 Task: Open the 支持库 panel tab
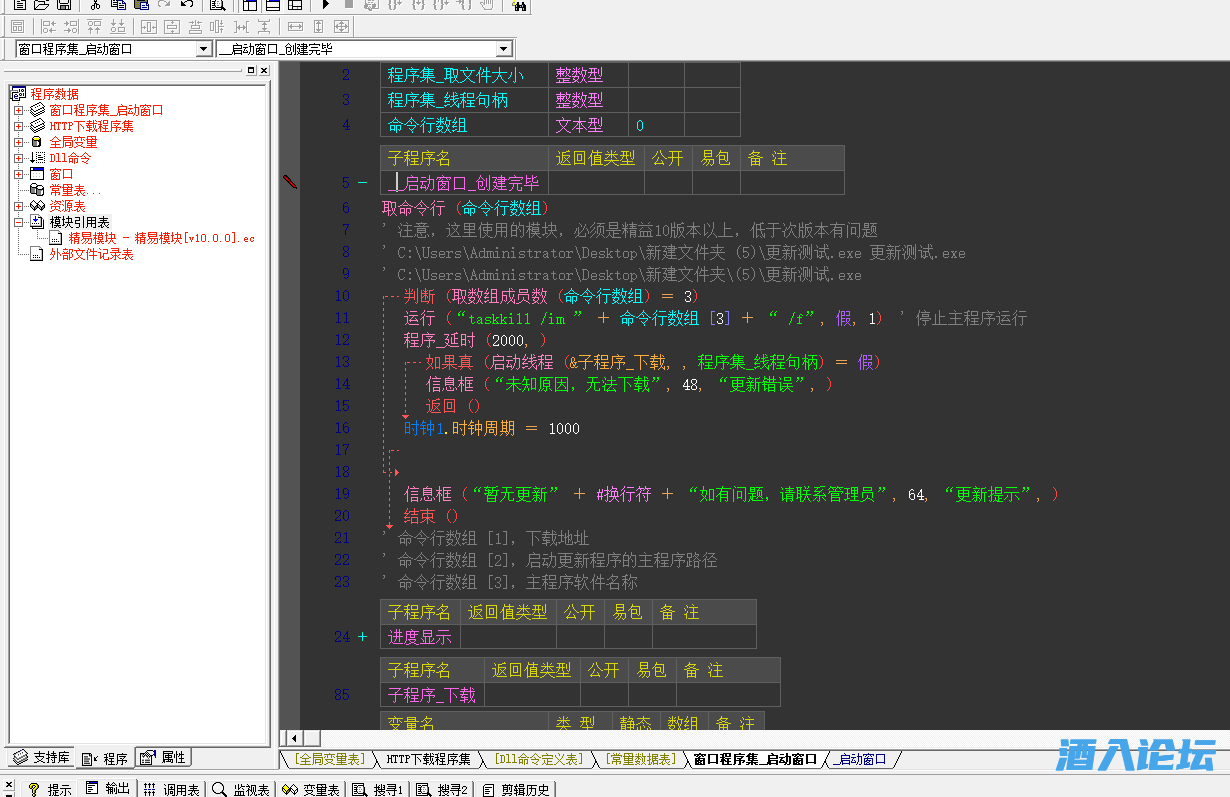coord(42,758)
